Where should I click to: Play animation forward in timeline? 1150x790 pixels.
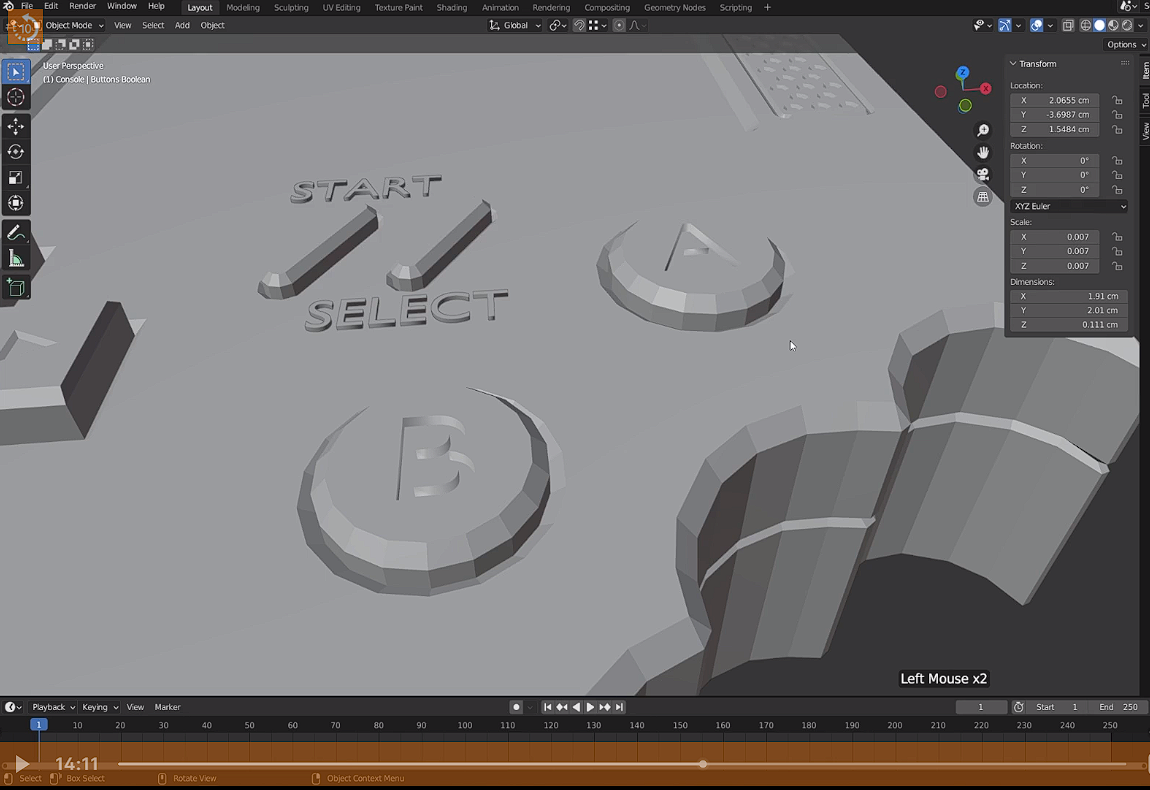[590, 707]
